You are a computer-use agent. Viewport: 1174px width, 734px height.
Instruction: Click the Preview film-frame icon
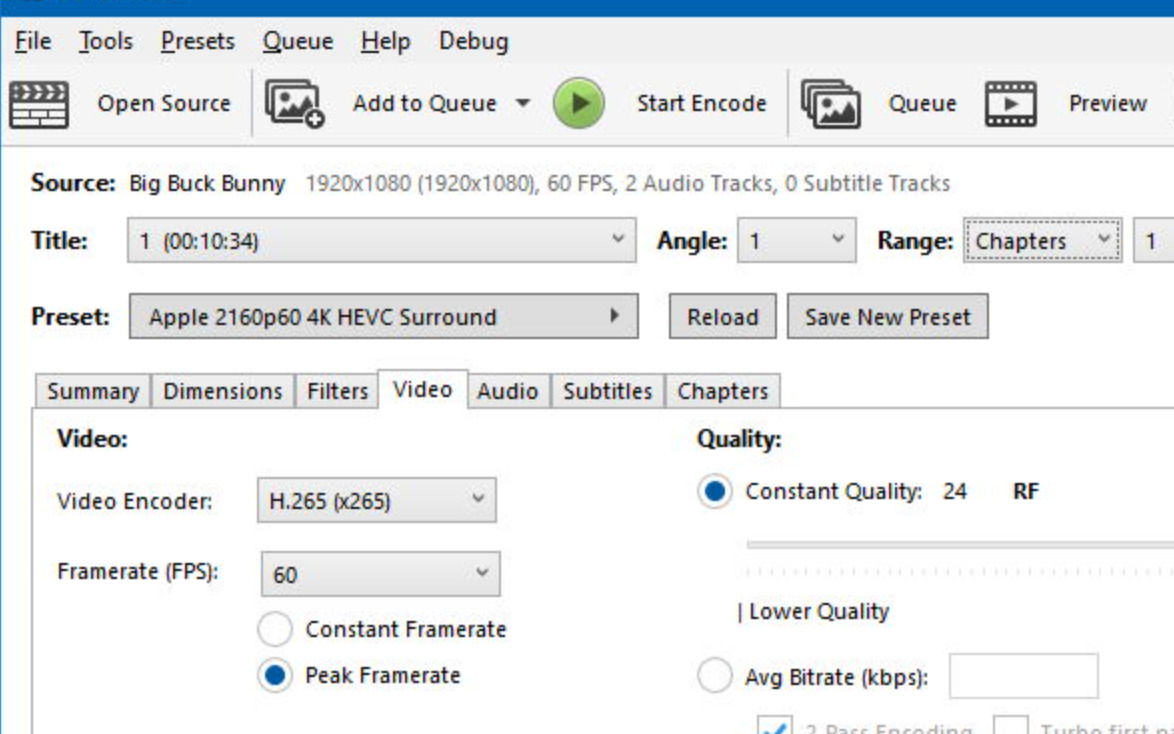pyautogui.click(x=1011, y=104)
